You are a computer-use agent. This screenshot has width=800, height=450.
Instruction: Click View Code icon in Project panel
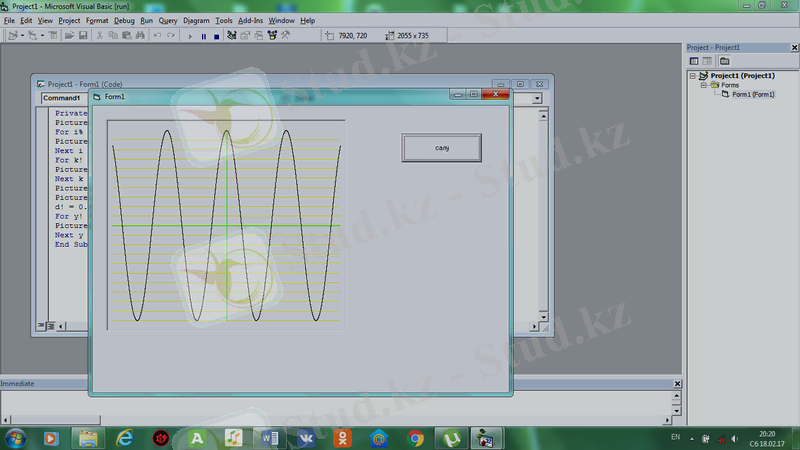[693, 61]
